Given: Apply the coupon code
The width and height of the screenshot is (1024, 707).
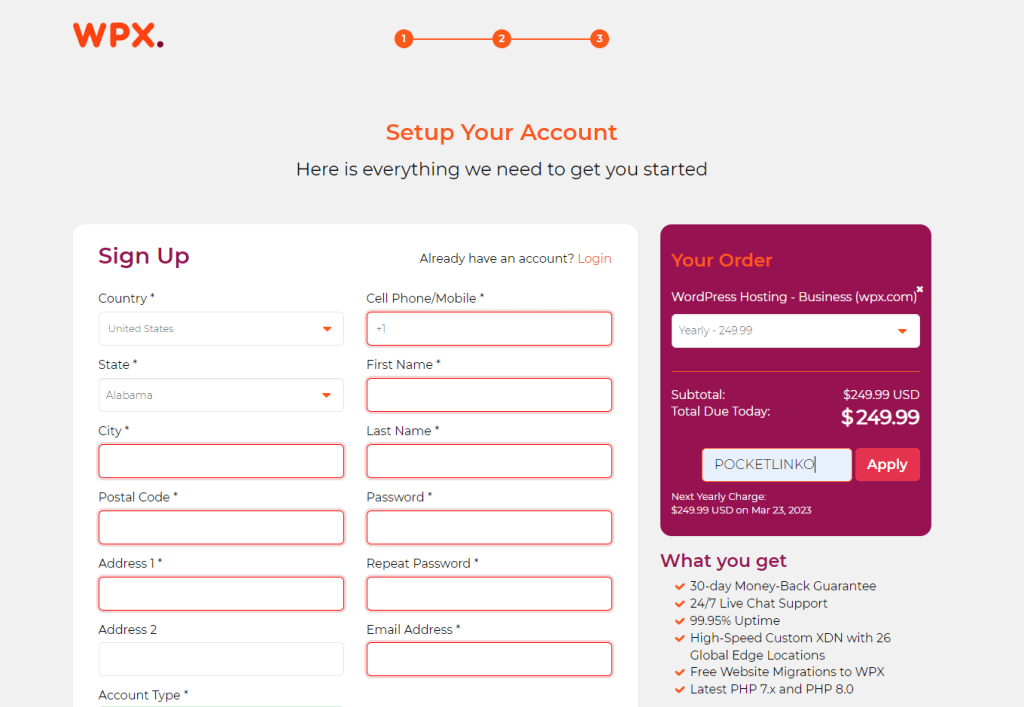Looking at the screenshot, I should click(x=887, y=464).
